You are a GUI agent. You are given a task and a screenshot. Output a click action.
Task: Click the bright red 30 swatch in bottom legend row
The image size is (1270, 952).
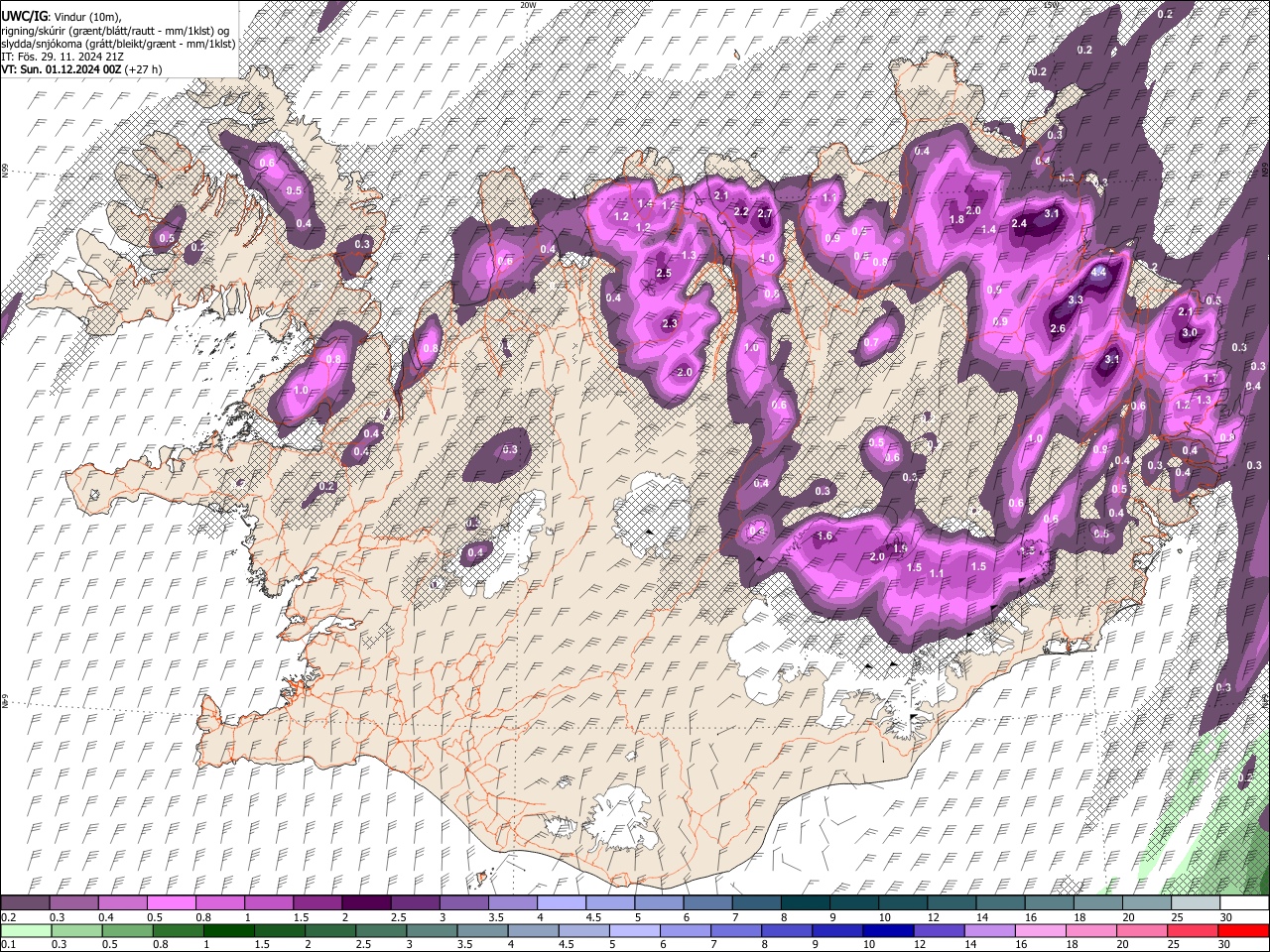(x=1243, y=930)
